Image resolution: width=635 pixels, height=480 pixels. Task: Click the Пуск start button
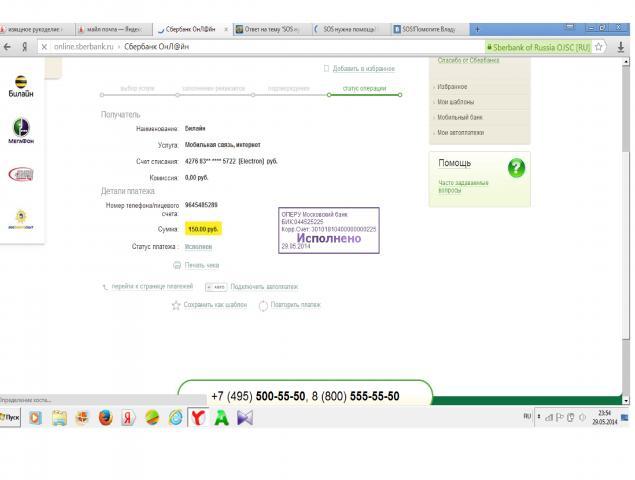pyautogui.click(x=10, y=417)
